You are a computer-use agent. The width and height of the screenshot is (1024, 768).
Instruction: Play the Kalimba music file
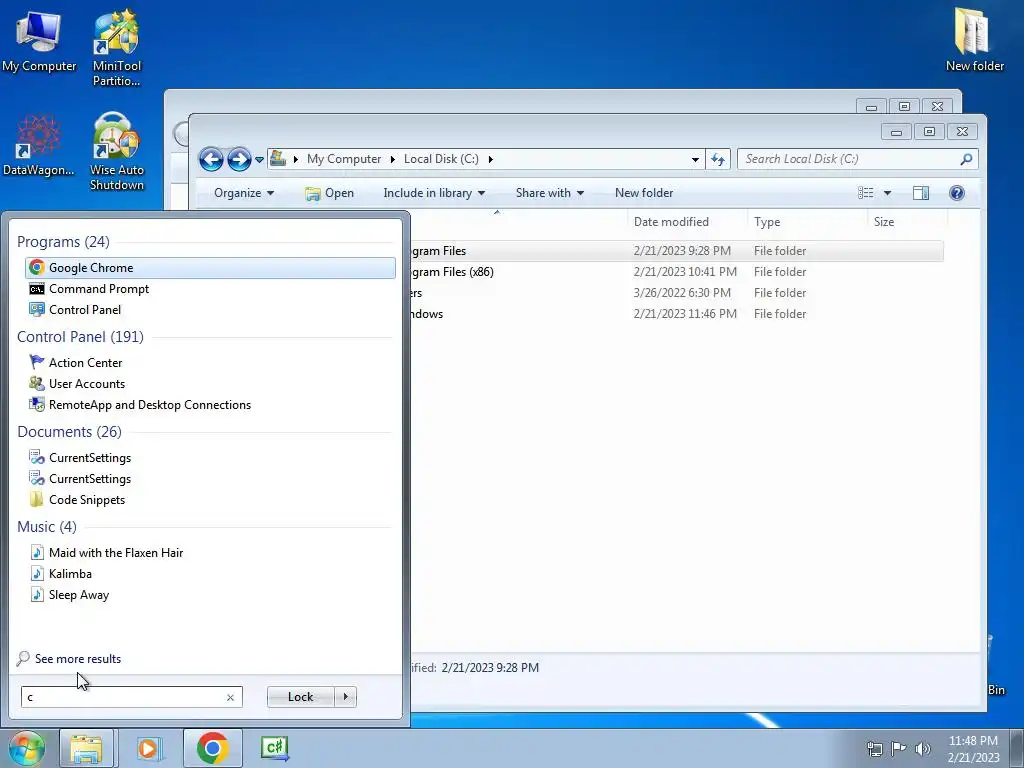pyautogui.click(x=70, y=573)
